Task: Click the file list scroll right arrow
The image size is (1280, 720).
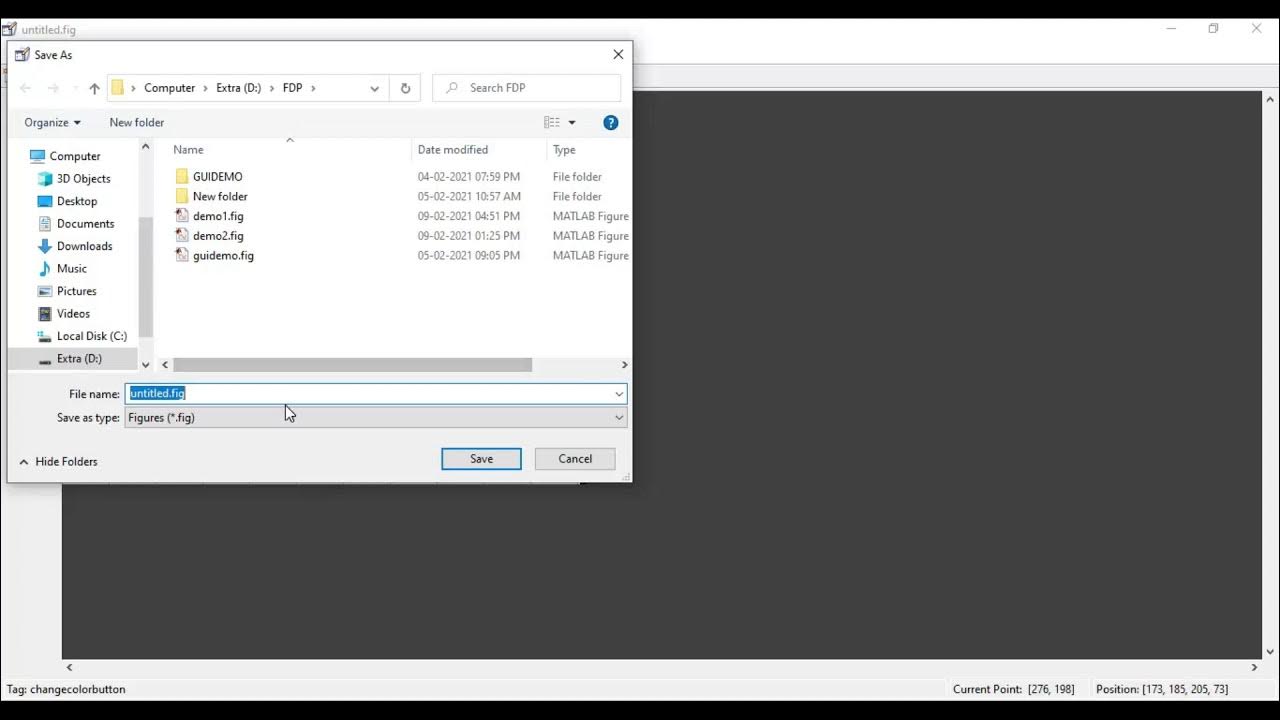Action: click(x=624, y=365)
